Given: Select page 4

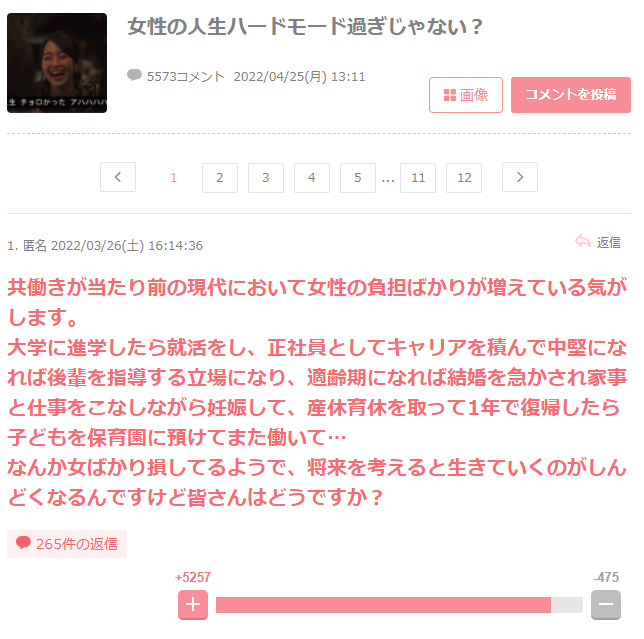Looking at the screenshot, I should click(x=312, y=178).
